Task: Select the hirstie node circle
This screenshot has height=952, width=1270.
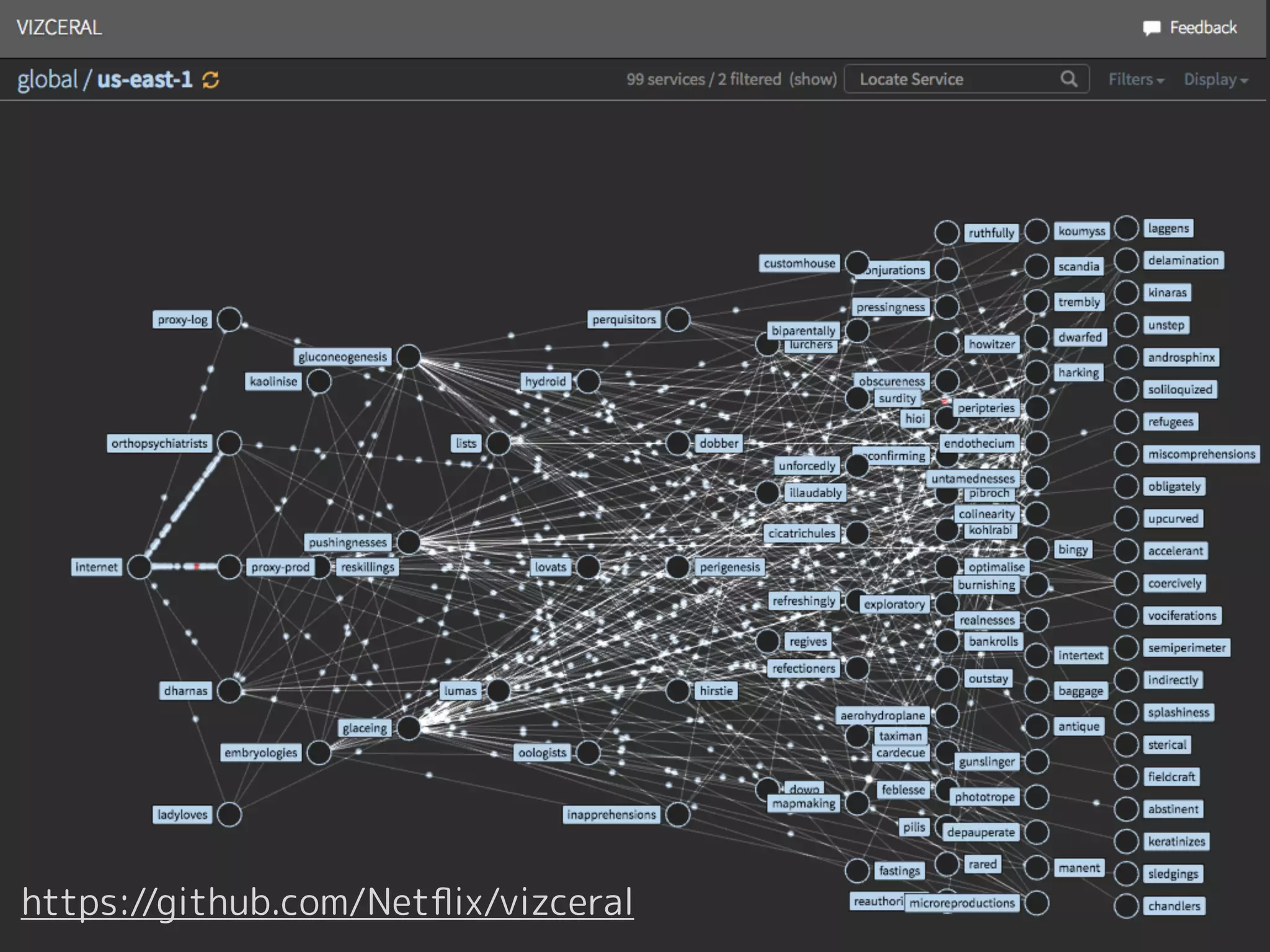Action: click(678, 690)
